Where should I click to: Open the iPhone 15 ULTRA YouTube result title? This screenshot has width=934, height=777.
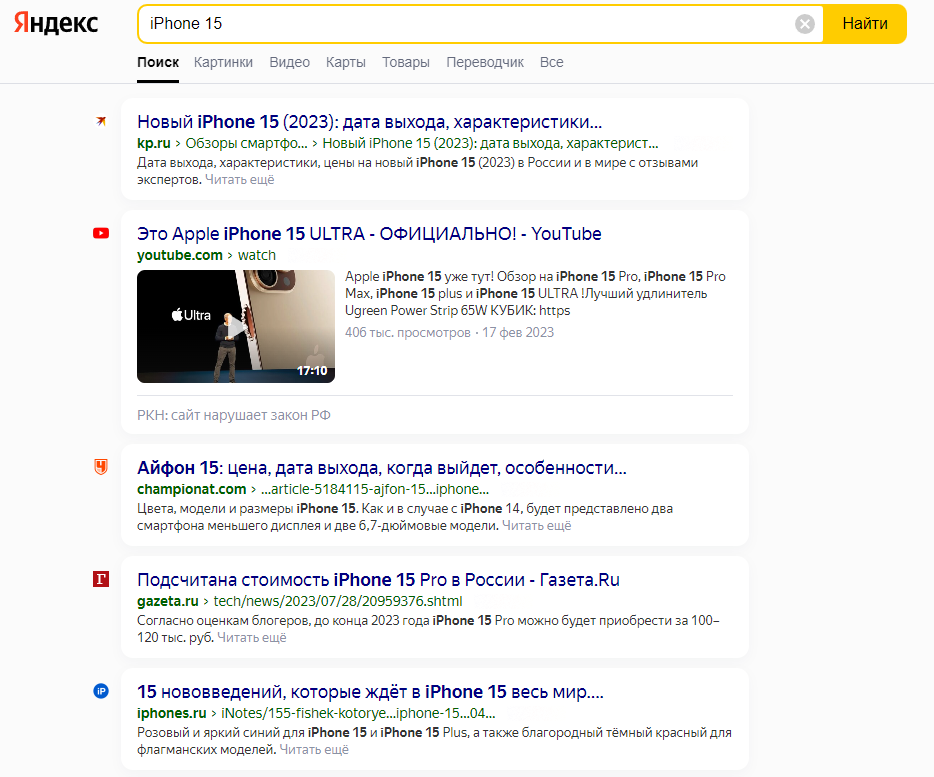tap(369, 234)
